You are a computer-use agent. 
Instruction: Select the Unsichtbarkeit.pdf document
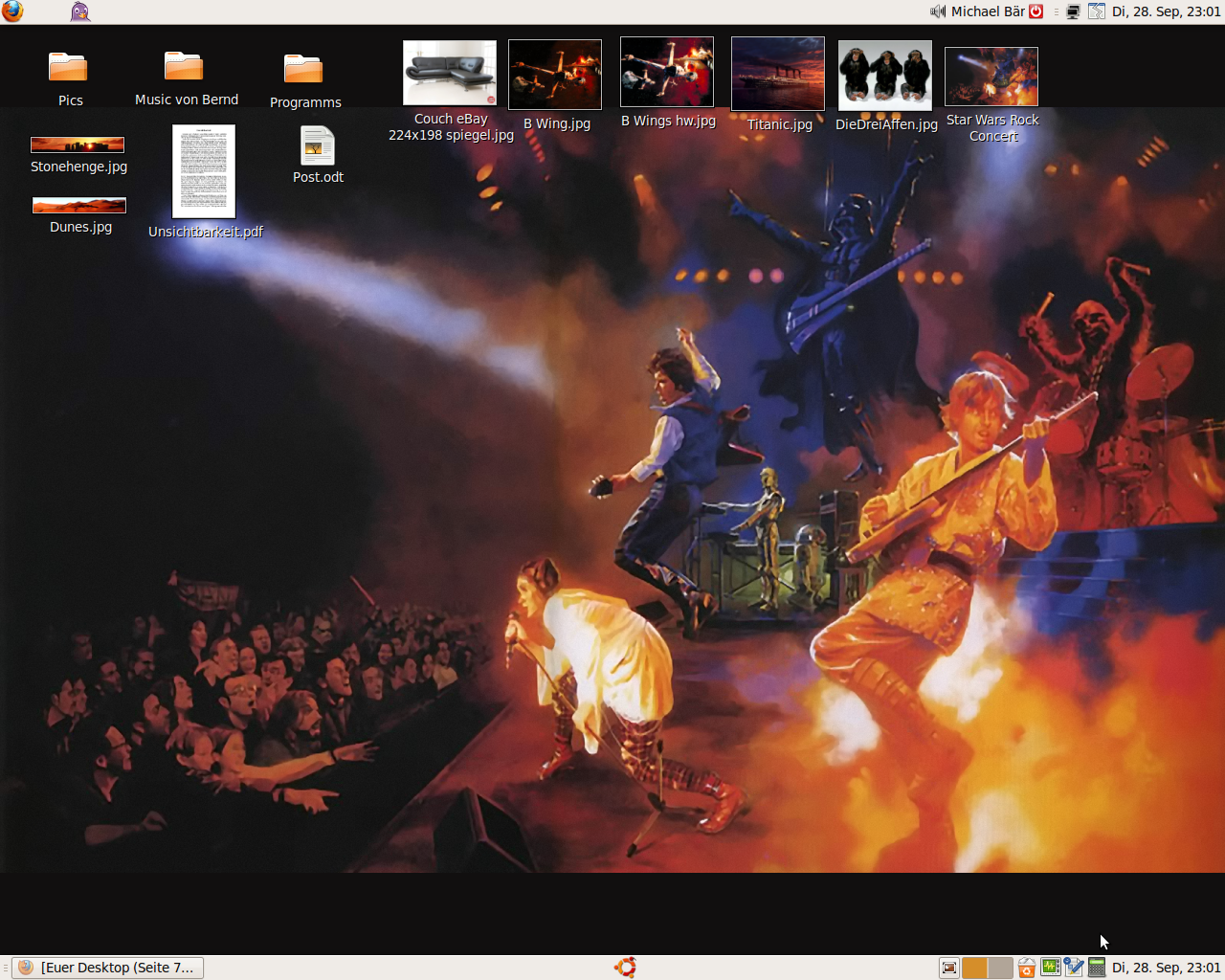(204, 171)
